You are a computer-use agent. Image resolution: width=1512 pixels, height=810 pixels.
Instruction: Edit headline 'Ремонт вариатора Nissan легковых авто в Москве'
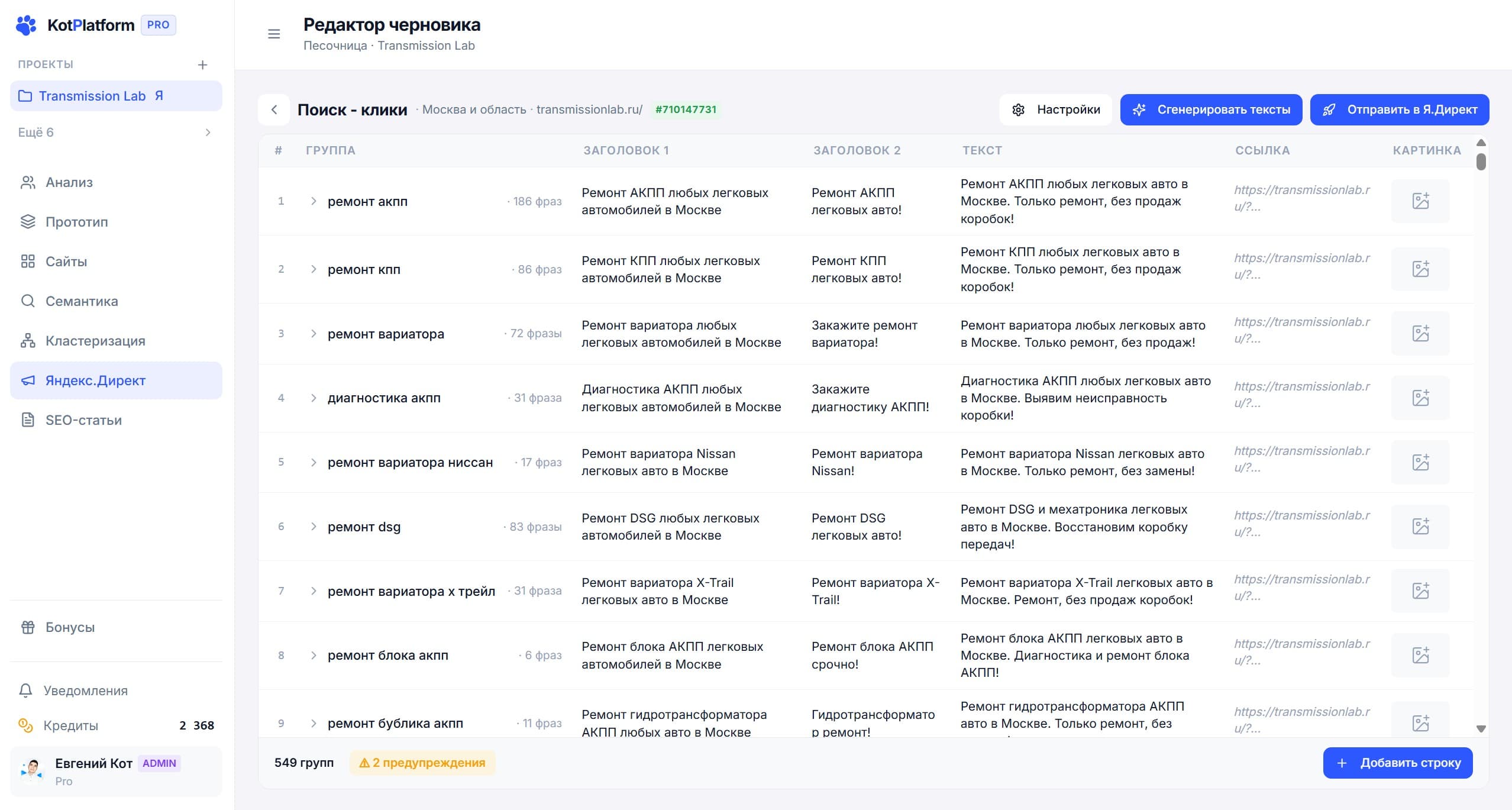coord(658,462)
